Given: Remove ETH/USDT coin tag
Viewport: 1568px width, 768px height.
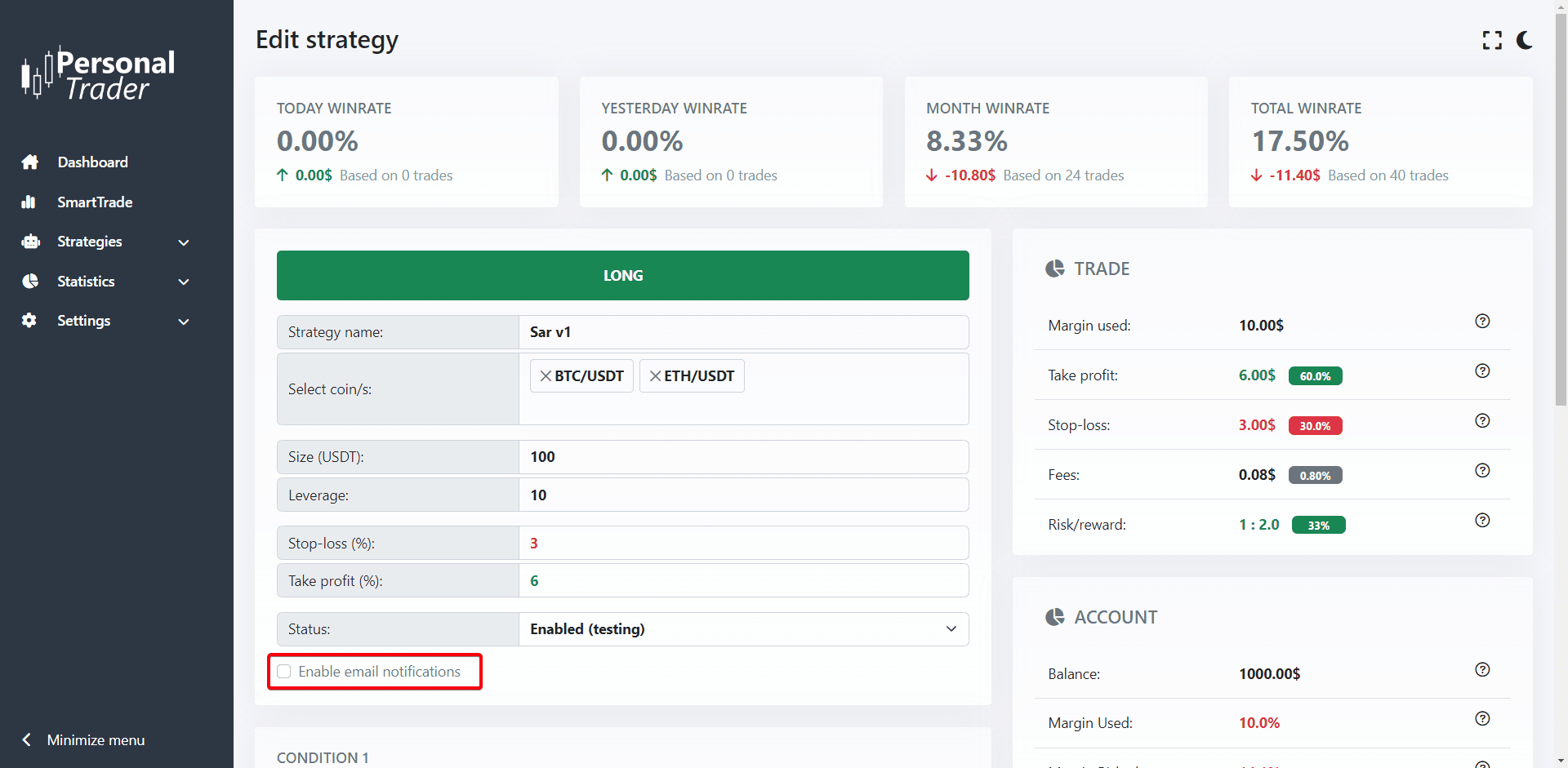Looking at the screenshot, I should click(655, 376).
